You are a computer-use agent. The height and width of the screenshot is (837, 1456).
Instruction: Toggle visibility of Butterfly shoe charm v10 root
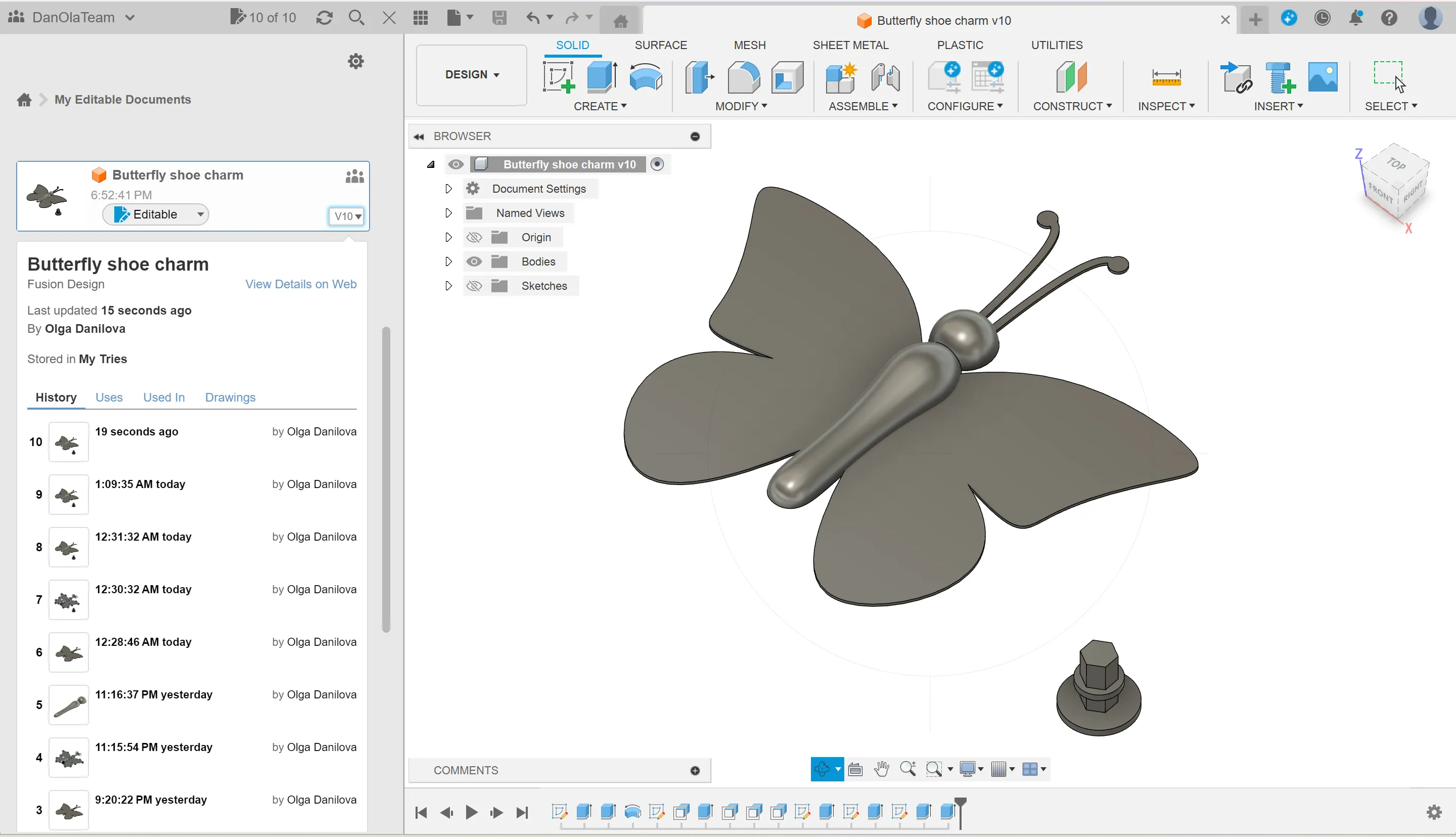pos(456,164)
